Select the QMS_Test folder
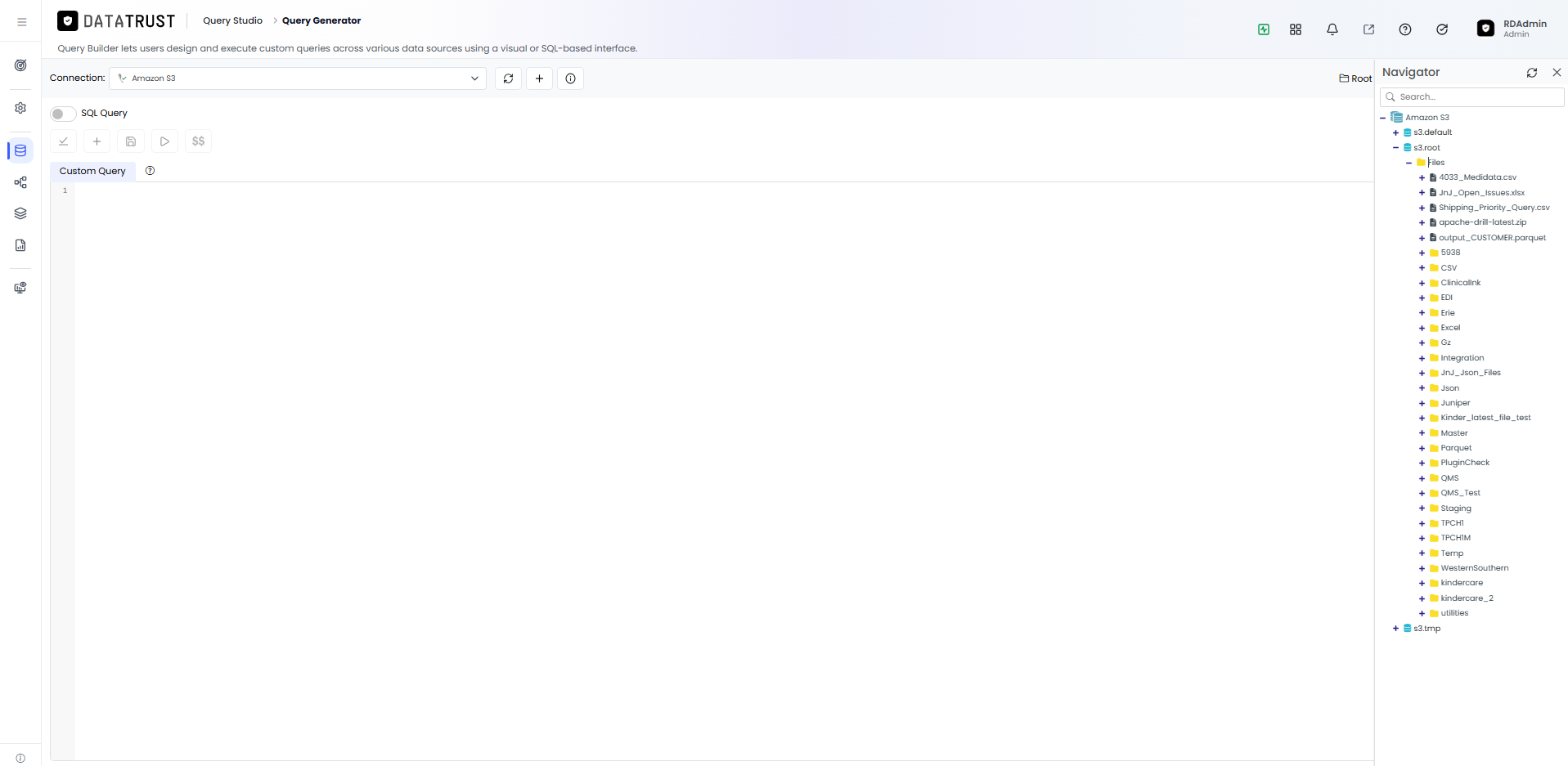The image size is (1568, 766). pyautogui.click(x=1460, y=493)
